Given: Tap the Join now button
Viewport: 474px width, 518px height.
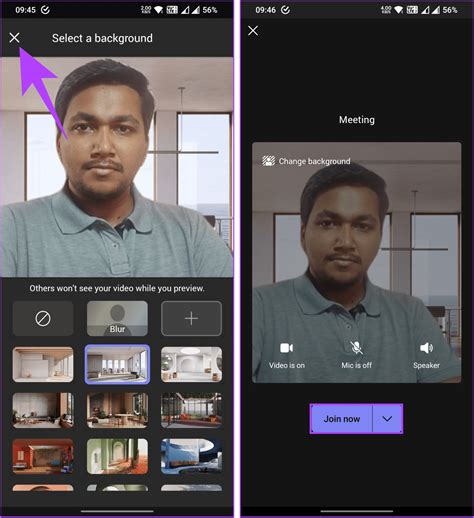Looking at the screenshot, I should tap(342, 419).
